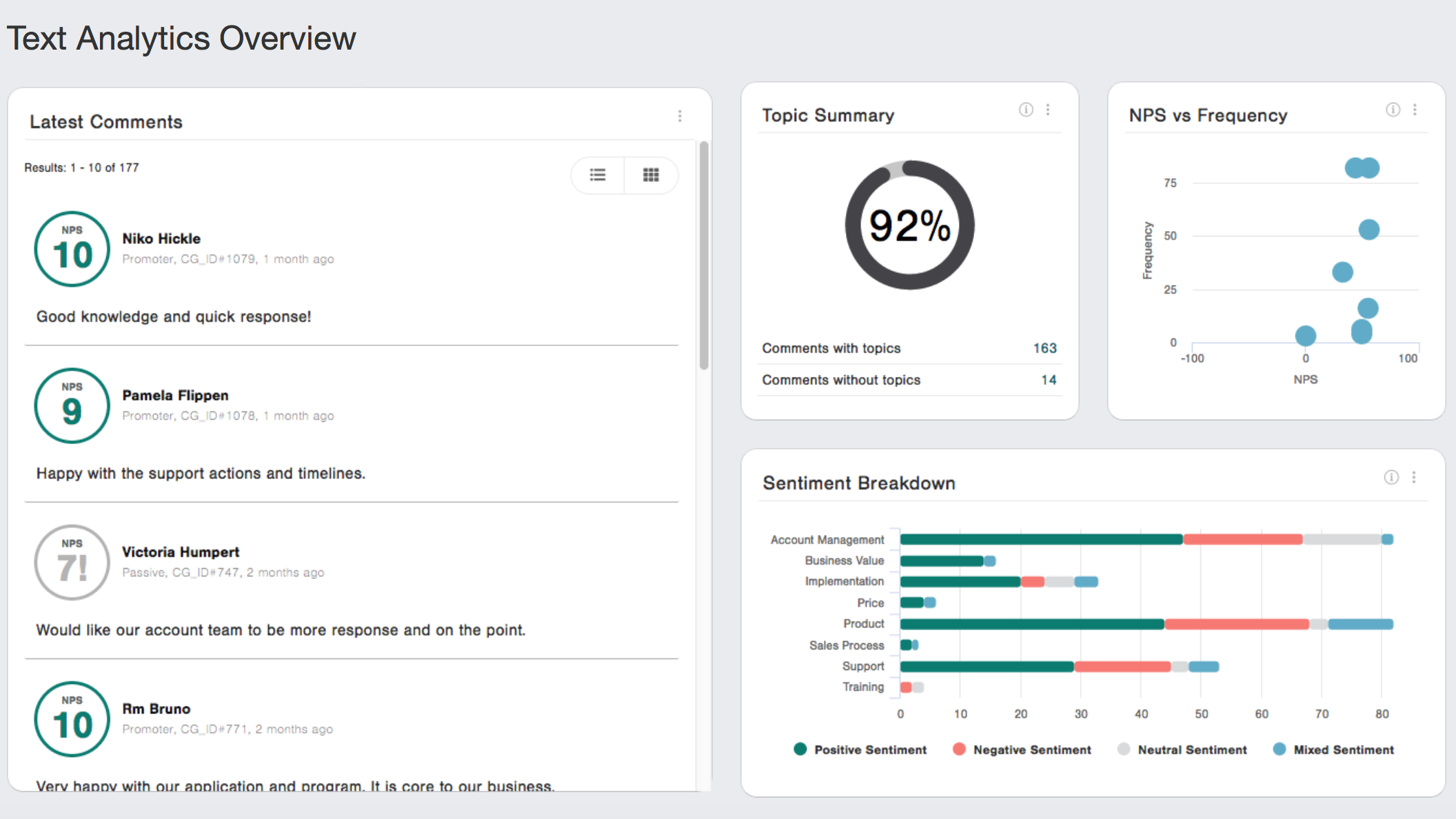Image resolution: width=1456 pixels, height=819 pixels.
Task: Open Sentiment Breakdown three-dot menu
Action: coord(1413,477)
